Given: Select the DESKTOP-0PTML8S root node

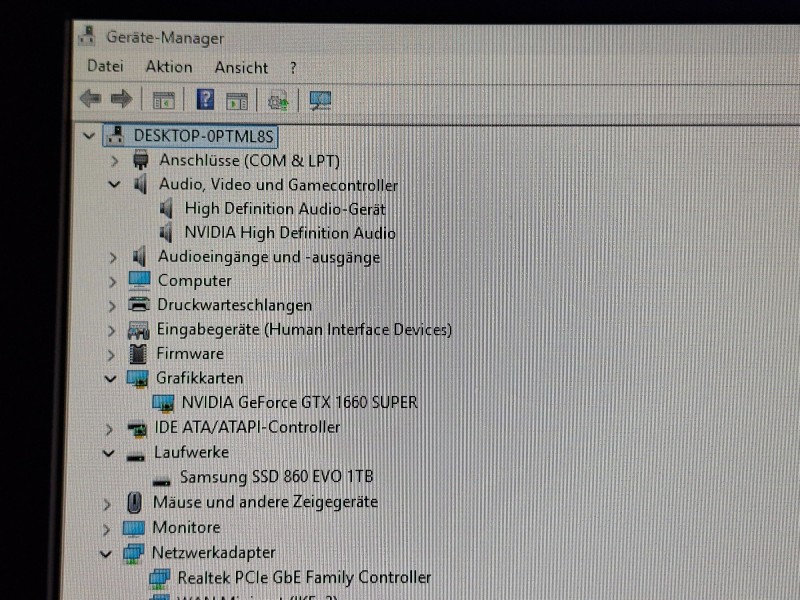Looking at the screenshot, I should pos(203,135).
